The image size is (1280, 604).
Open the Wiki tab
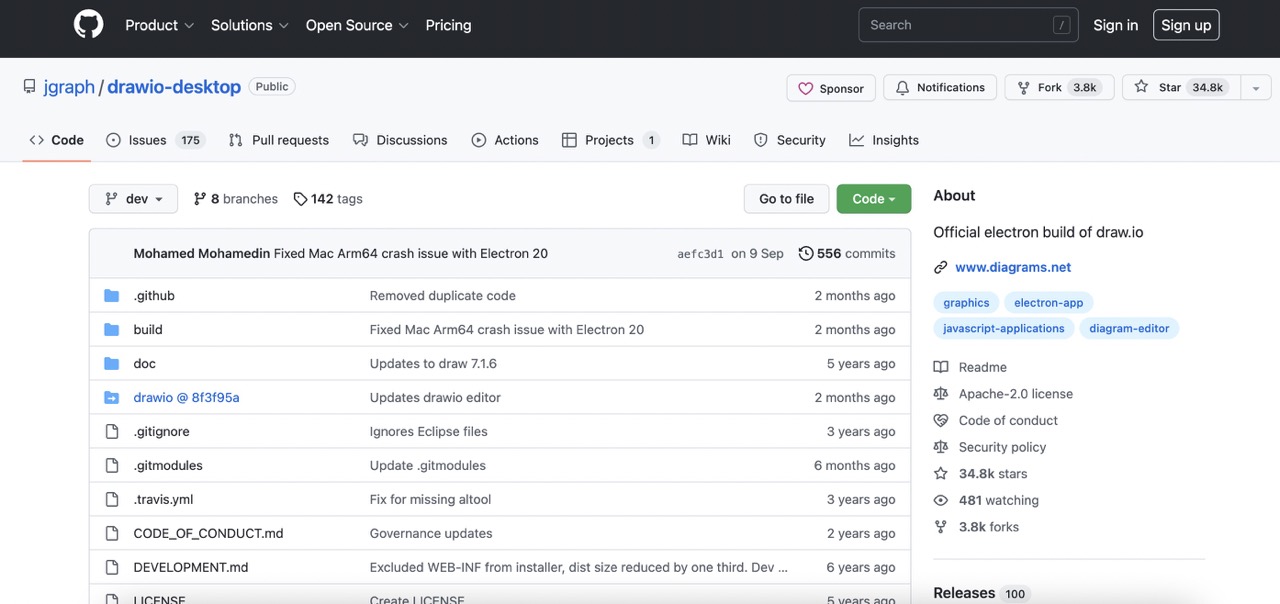coord(707,140)
